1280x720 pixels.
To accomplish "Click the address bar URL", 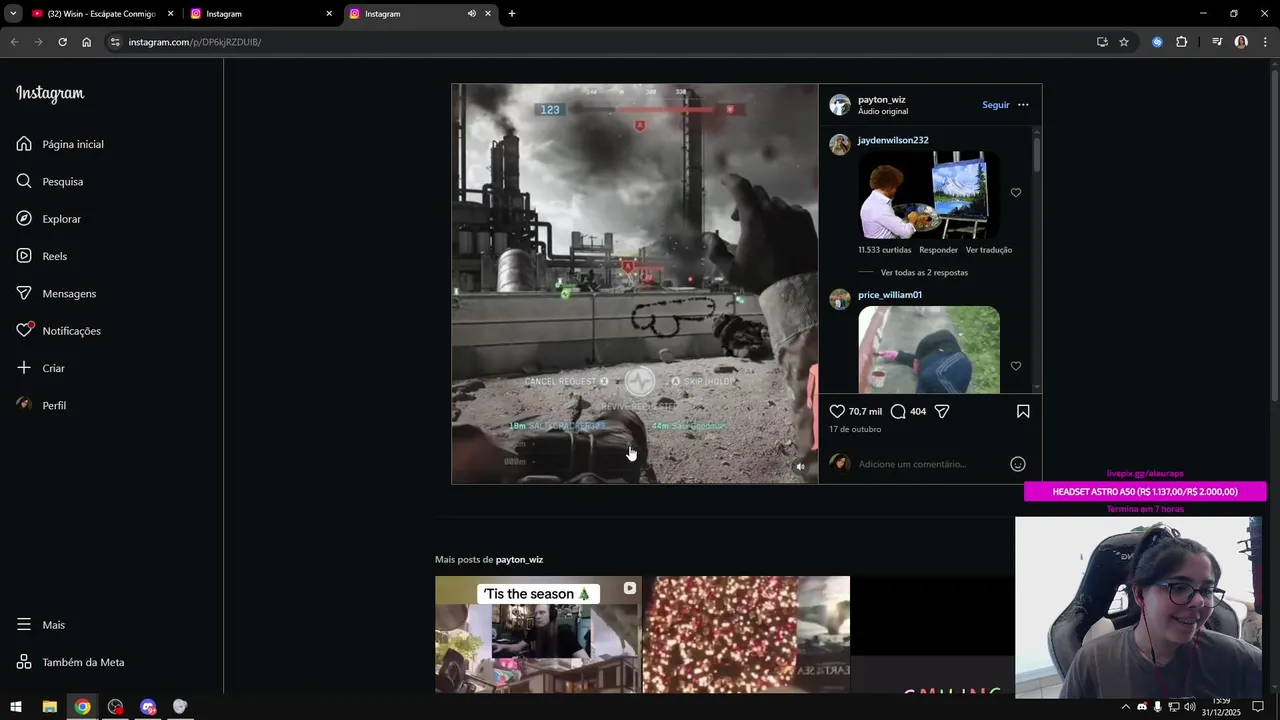I will (194, 42).
